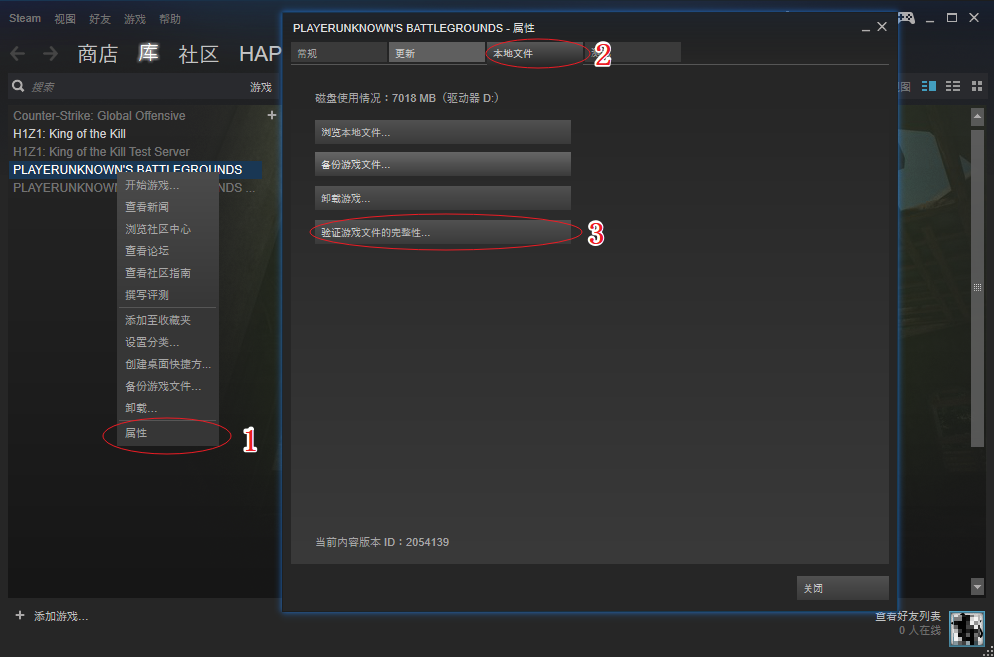Click 备份游戏文件 button in properties dialog
This screenshot has height=657, width=994.
(x=442, y=164)
